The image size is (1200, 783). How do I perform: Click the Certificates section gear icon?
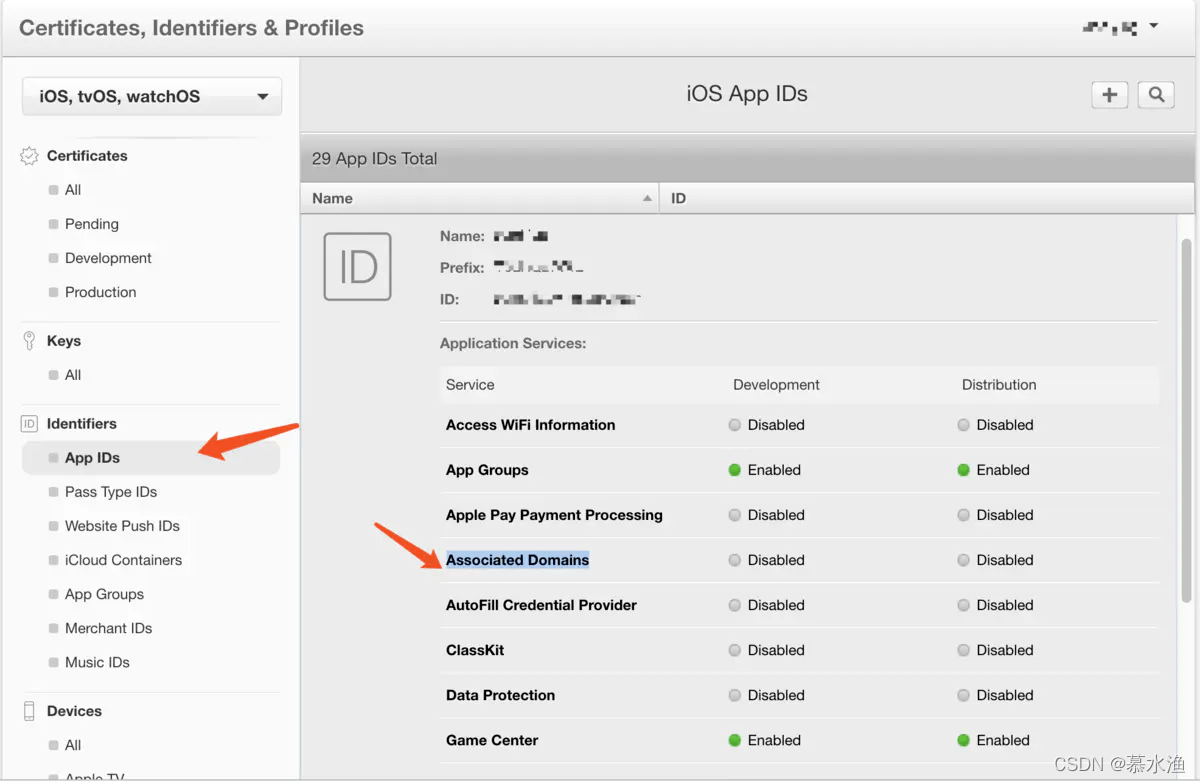point(29,156)
